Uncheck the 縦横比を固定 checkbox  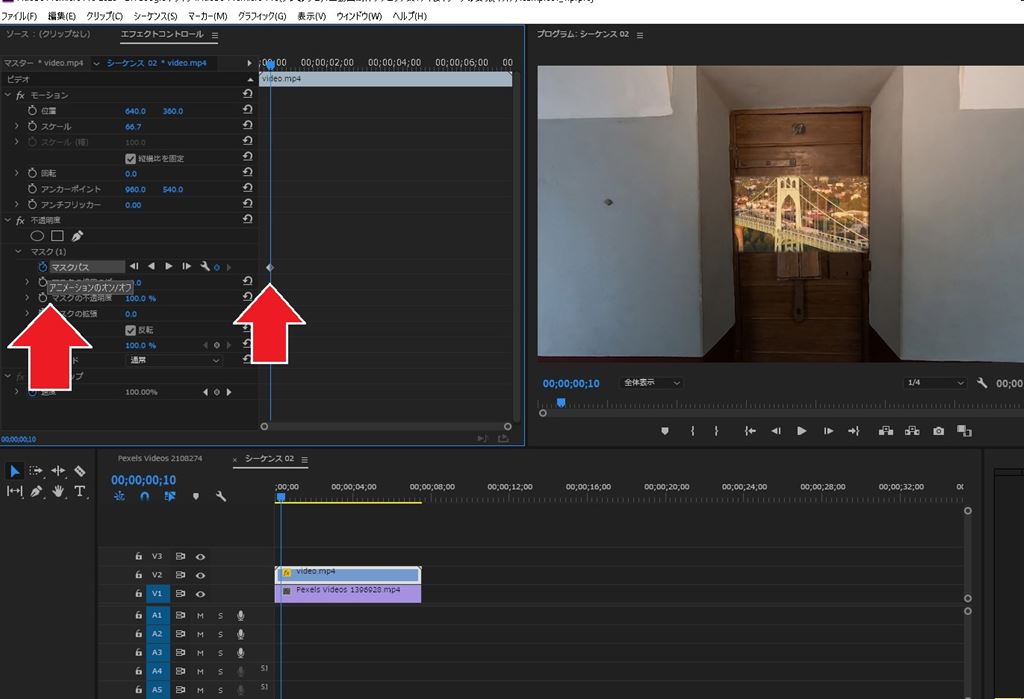click(130, 158)
